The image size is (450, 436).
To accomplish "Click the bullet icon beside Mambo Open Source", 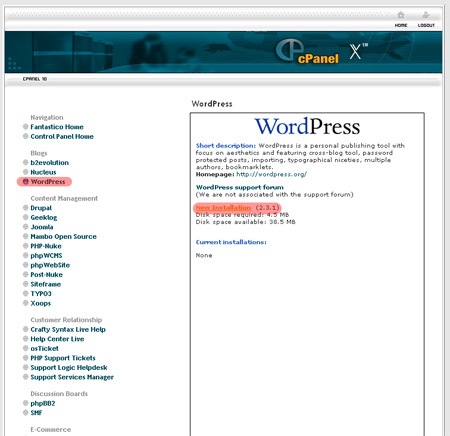I will click(x=25, y=236).
